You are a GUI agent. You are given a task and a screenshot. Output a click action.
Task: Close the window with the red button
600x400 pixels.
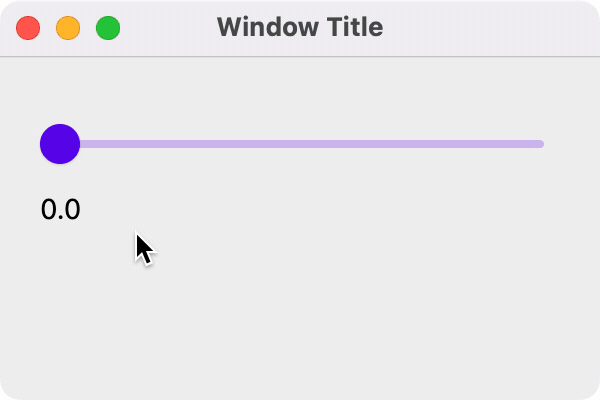[28, 28]
